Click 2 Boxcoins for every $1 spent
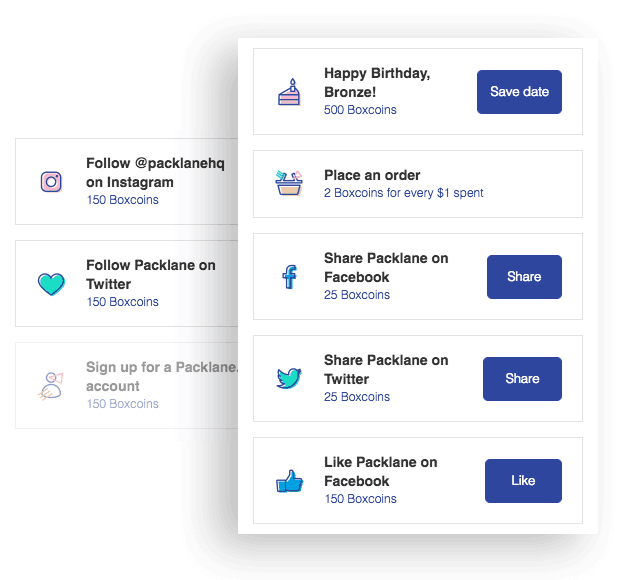The height and width of the screenshot is (580, 641). [403, 193]
